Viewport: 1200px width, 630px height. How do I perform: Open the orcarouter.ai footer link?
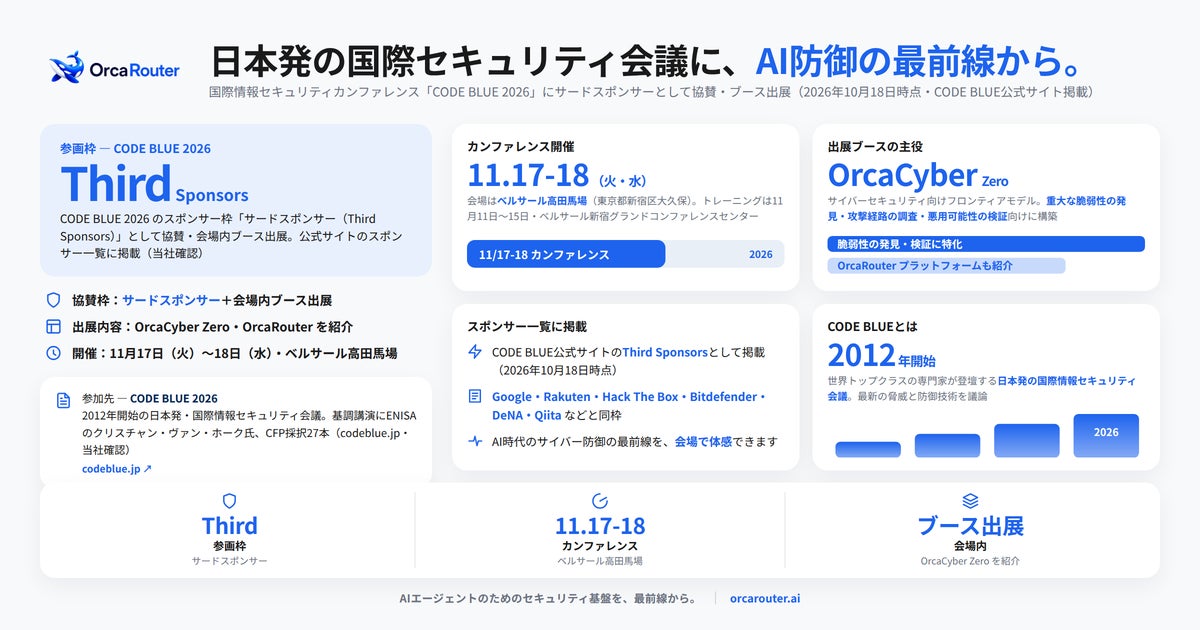tap(765, 598)
